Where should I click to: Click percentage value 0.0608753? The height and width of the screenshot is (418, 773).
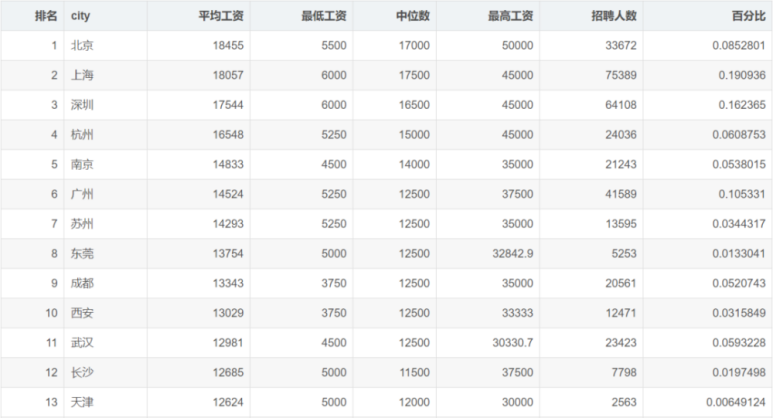739,135
